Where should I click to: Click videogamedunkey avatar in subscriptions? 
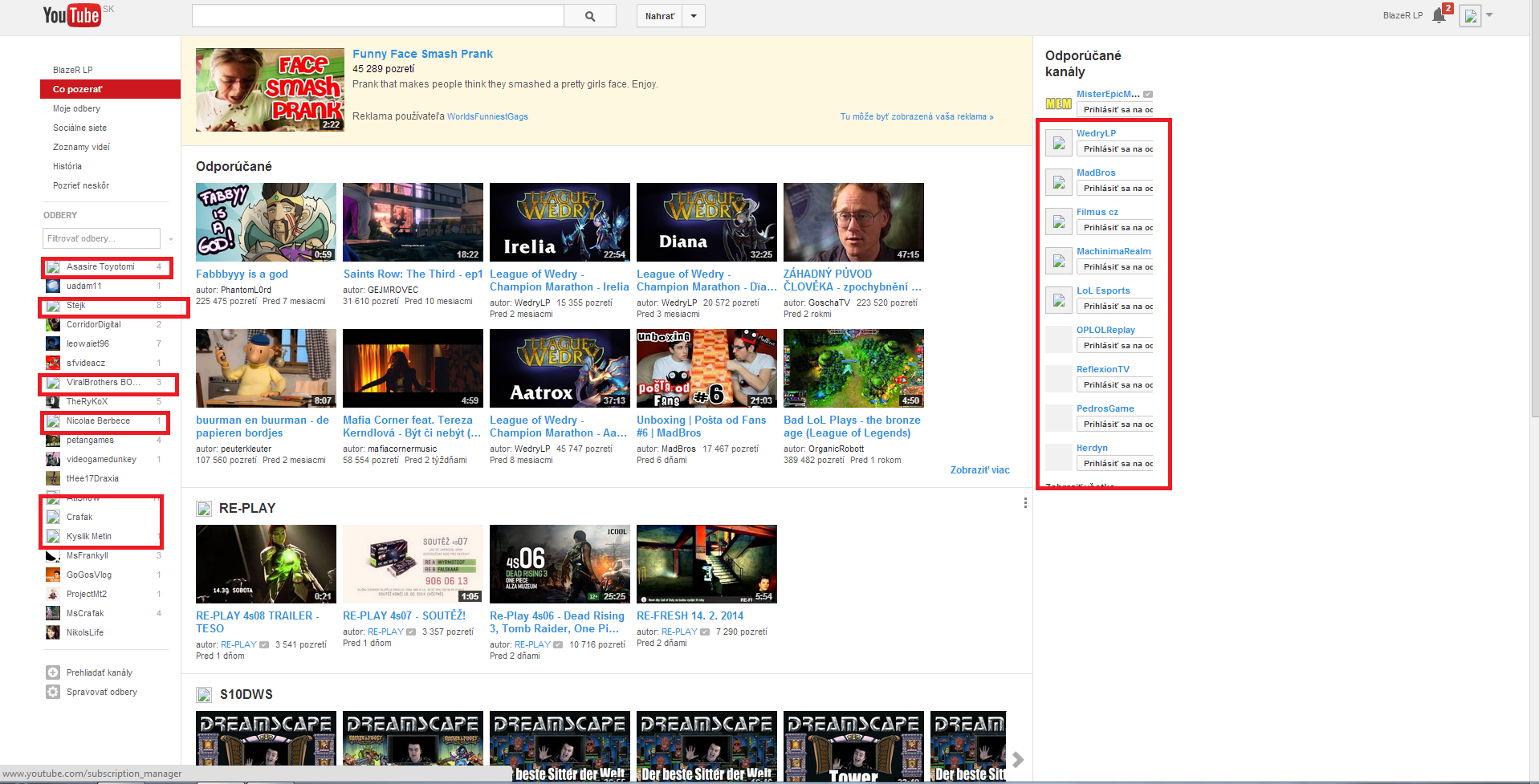tap(53, 459)
